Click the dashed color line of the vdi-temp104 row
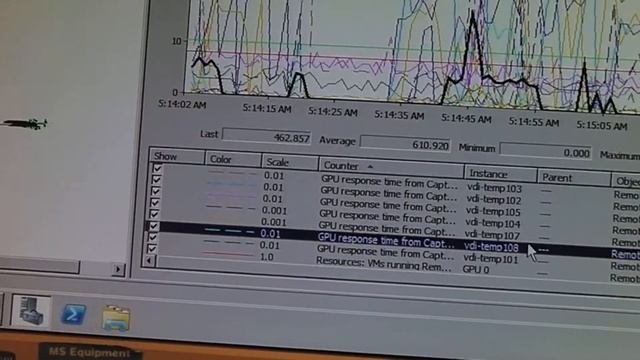 pyautogui.click(x=231, y=207)
